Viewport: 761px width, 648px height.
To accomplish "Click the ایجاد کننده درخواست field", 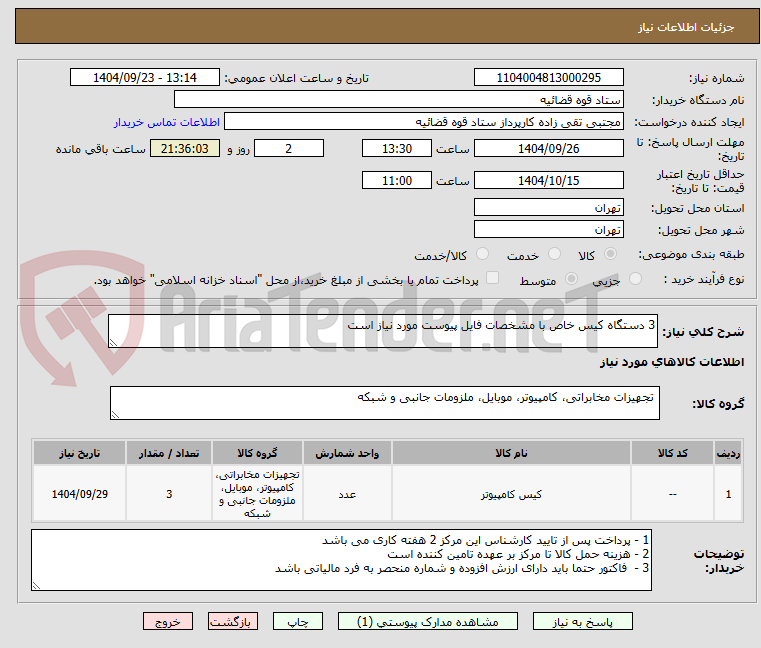I will click(x=424, y=121).
